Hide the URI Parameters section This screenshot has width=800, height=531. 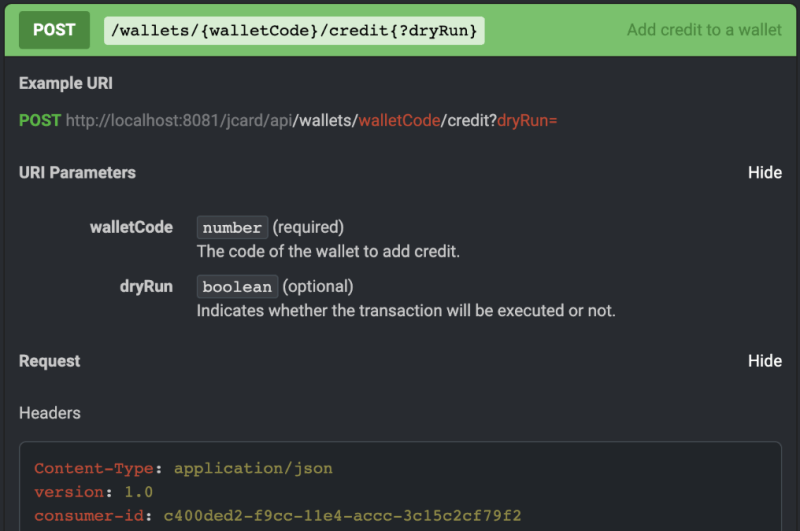765,172
